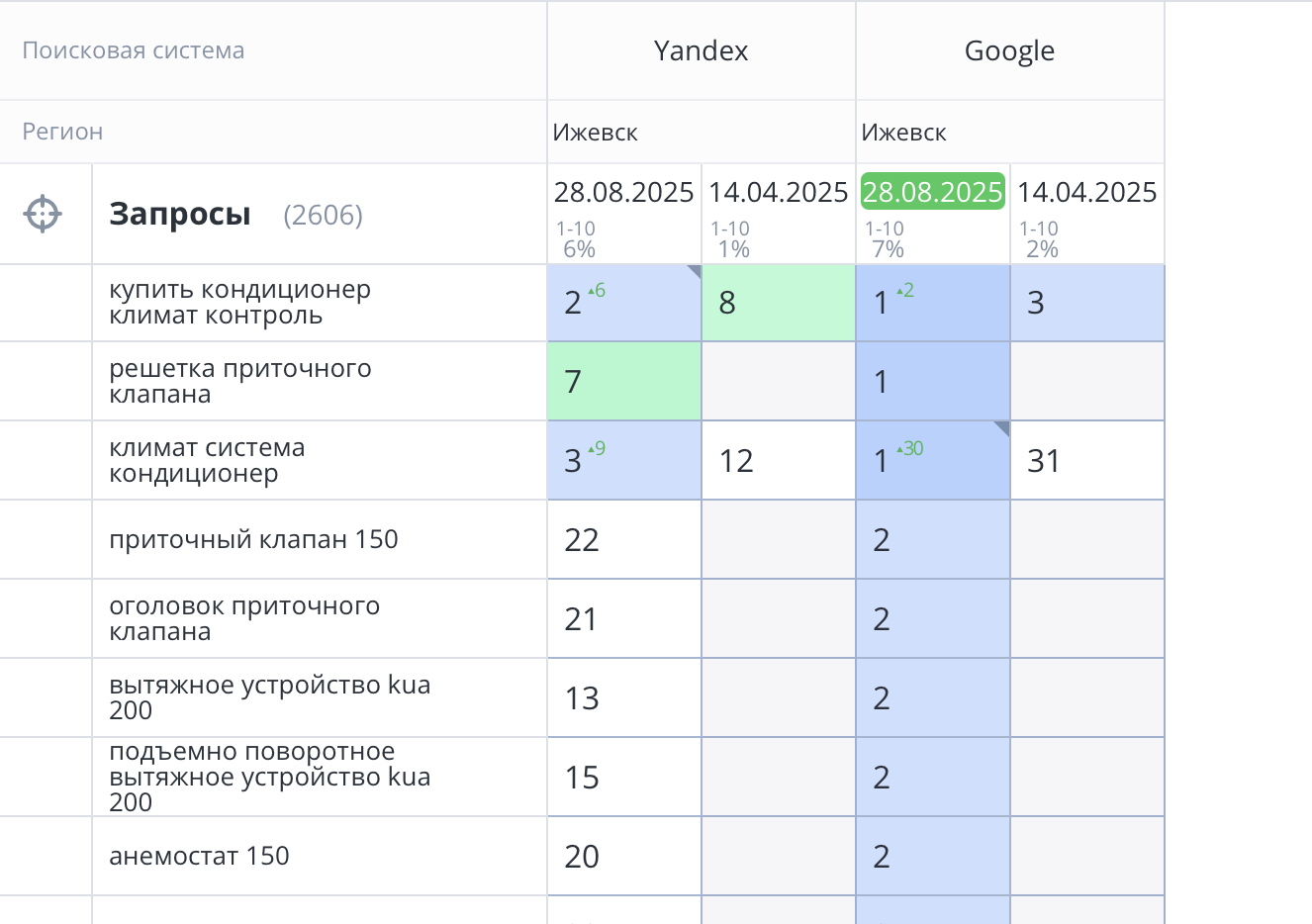This screenshot has width=1312, height=924.
Task: Click Yandex position 3 for климат система кондиционер
Action: point(624,461)
